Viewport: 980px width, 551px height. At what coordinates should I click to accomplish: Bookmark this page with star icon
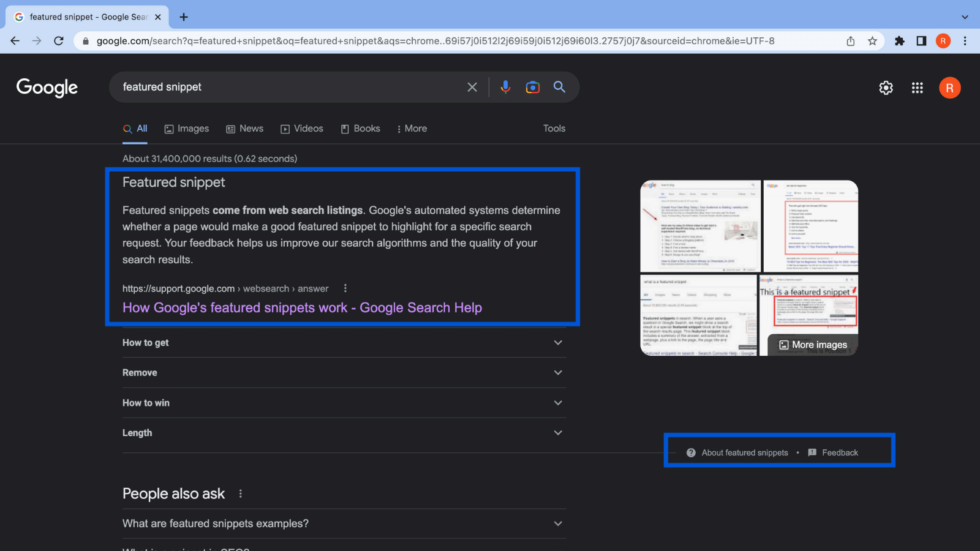[872, 41]
